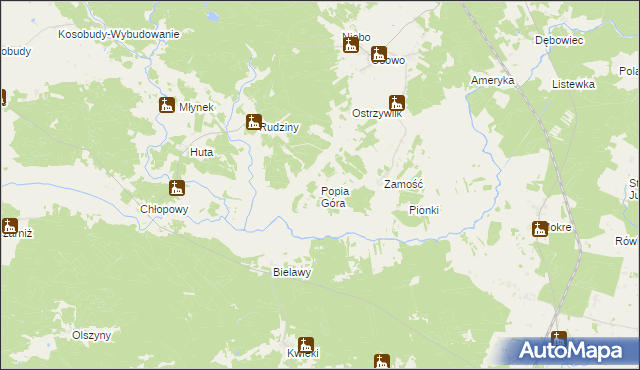The height and width of the screenshot is (370, 640).
Task: Open the church marker above Chłopowy
Action: (x=177, y=188)
